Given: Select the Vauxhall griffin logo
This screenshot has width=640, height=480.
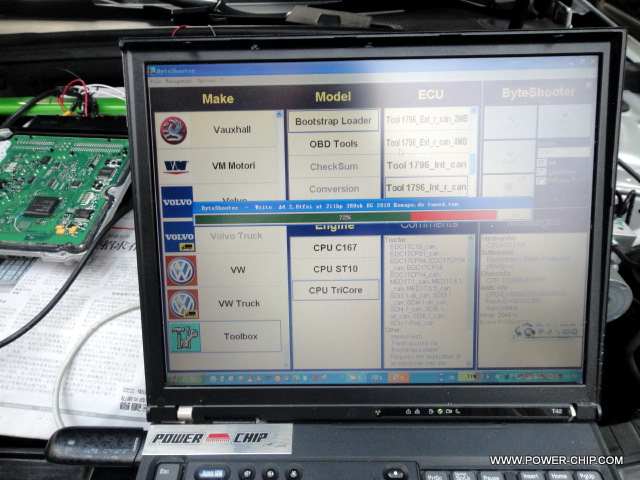Looking at the screenshot, I should pyautogui.click(x=173, y=131).
